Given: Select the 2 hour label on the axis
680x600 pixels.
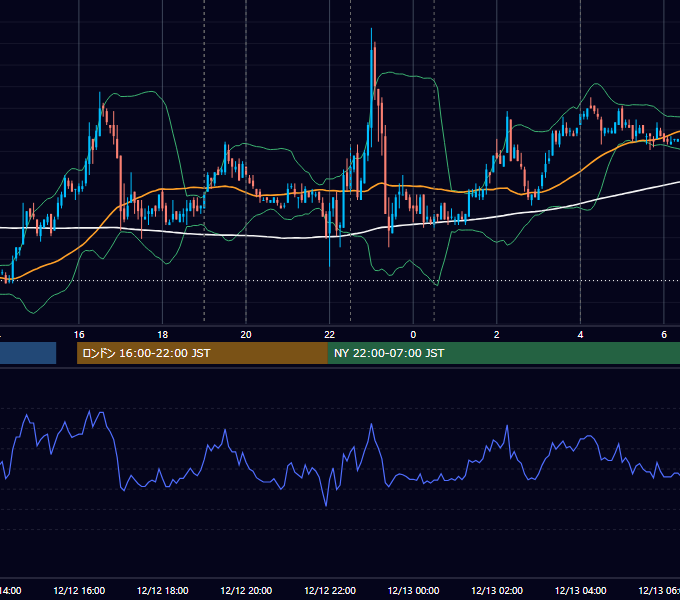Looking at the screenshot, I should pos(497,335).
